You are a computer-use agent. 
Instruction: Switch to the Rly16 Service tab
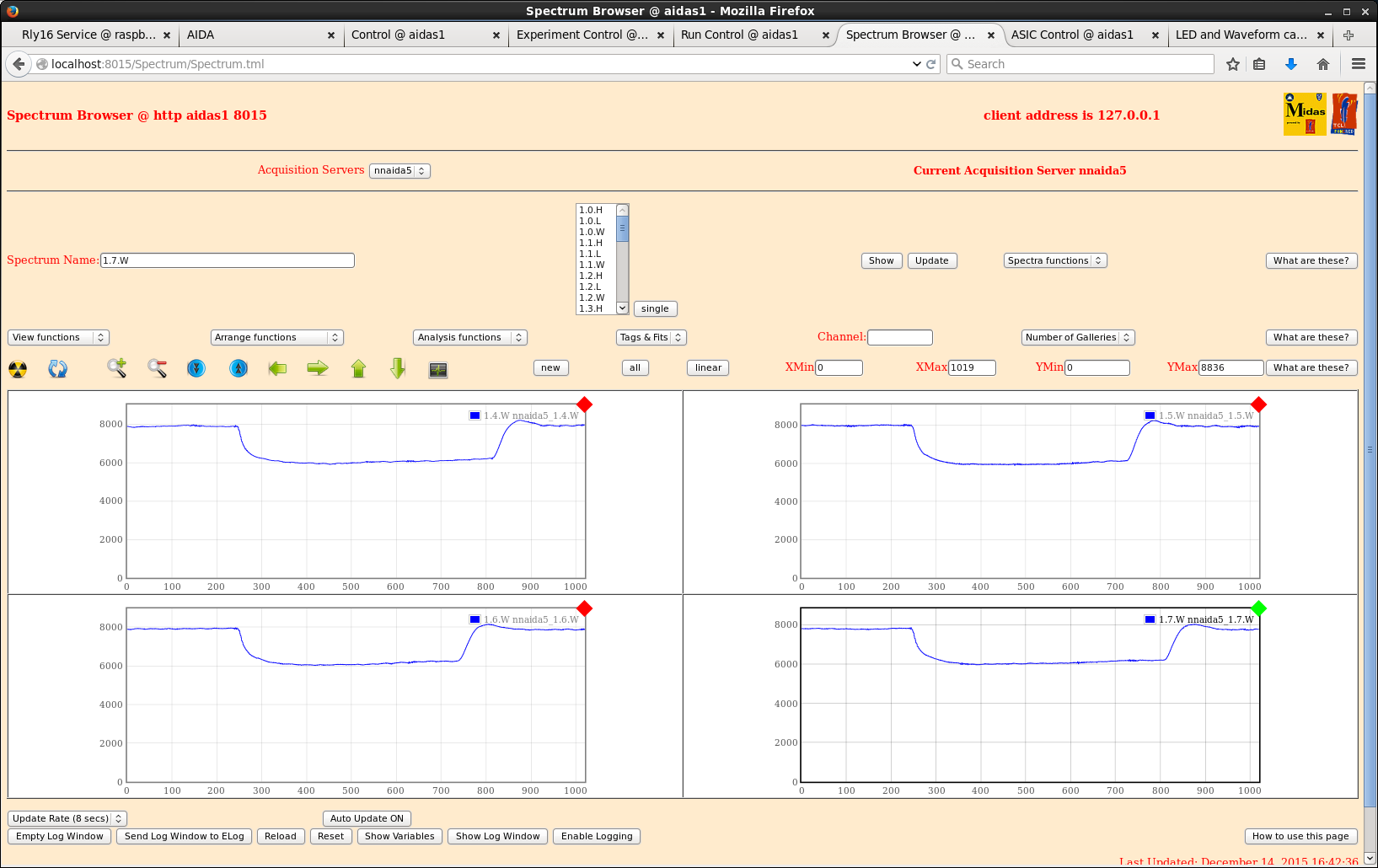point(88,35)
